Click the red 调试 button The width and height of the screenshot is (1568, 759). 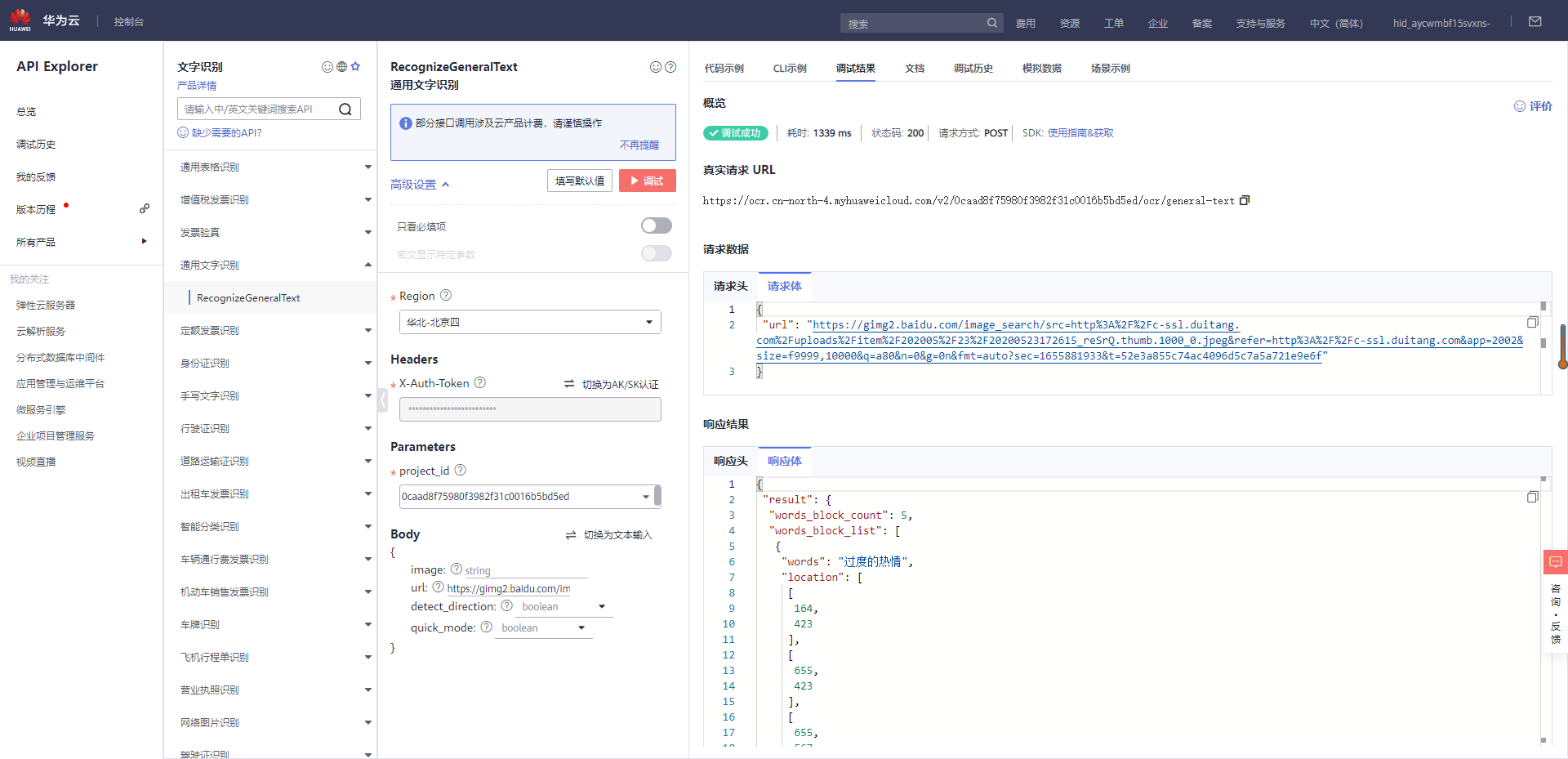(x=648, y=181)
